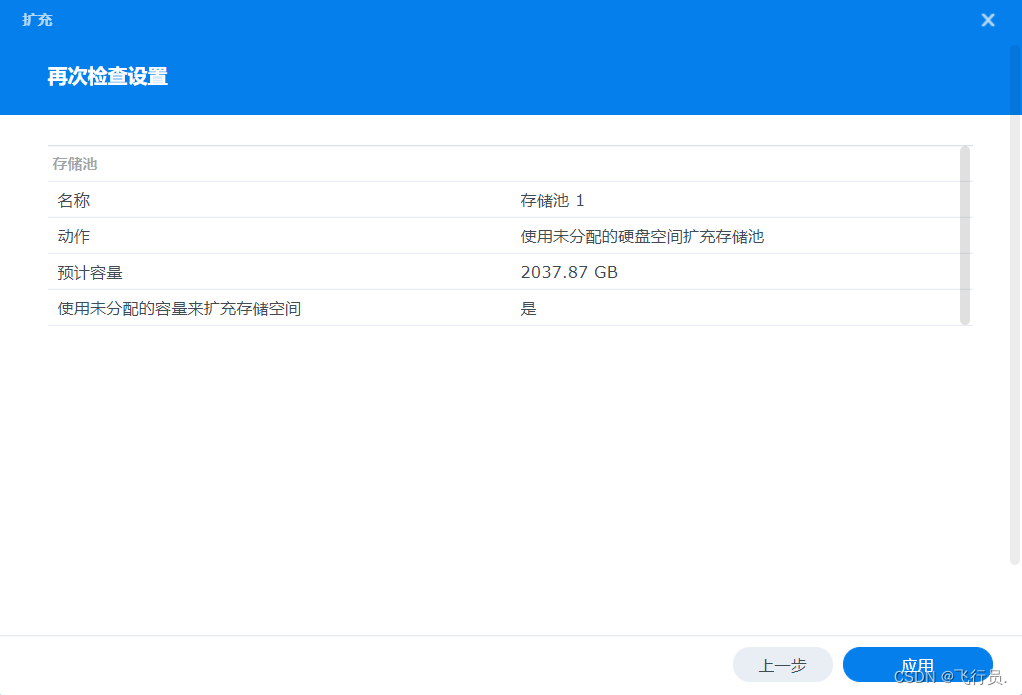Click the top portion of the scrollbar track
The width and height of the screenshot is (1022, 695).
pos(964,160)
